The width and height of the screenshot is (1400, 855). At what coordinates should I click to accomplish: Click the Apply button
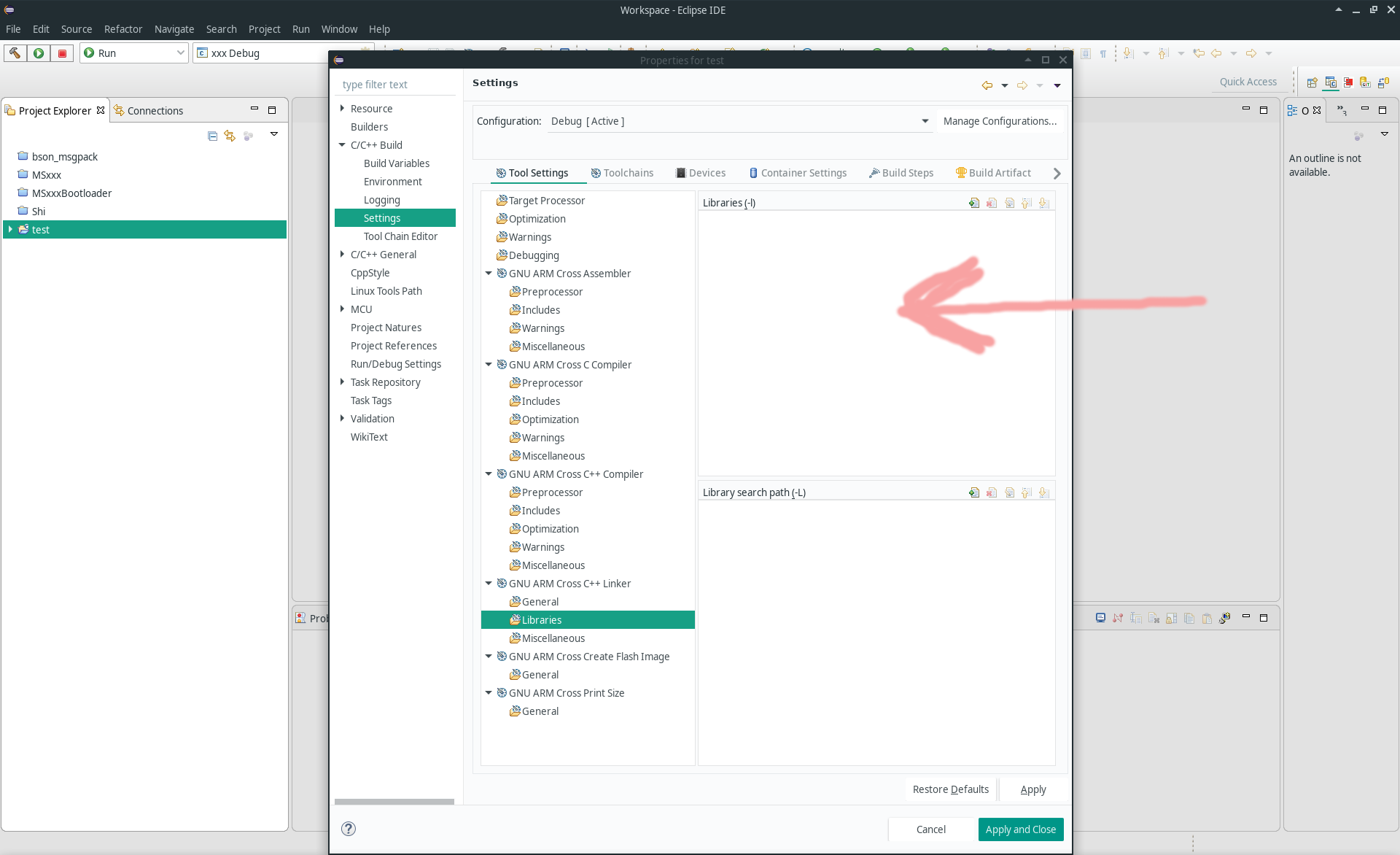(x=1032, y=789)
